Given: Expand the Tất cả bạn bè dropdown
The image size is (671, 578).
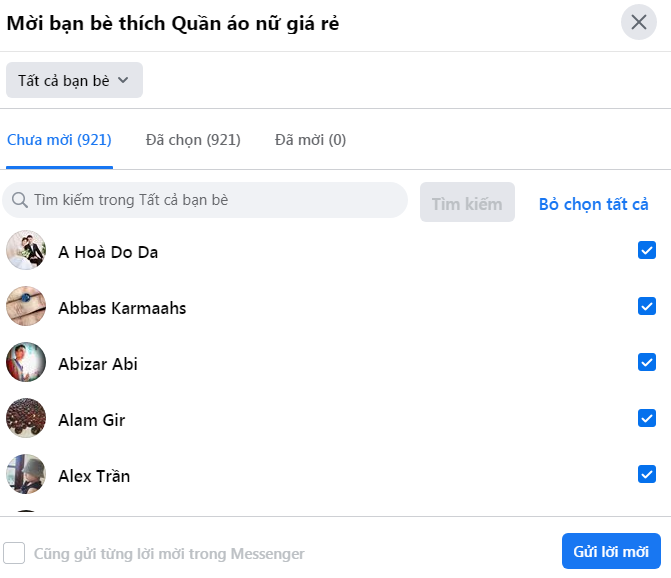Looking at the screenshot, I should pyautogui.click(x=74, y=80).
